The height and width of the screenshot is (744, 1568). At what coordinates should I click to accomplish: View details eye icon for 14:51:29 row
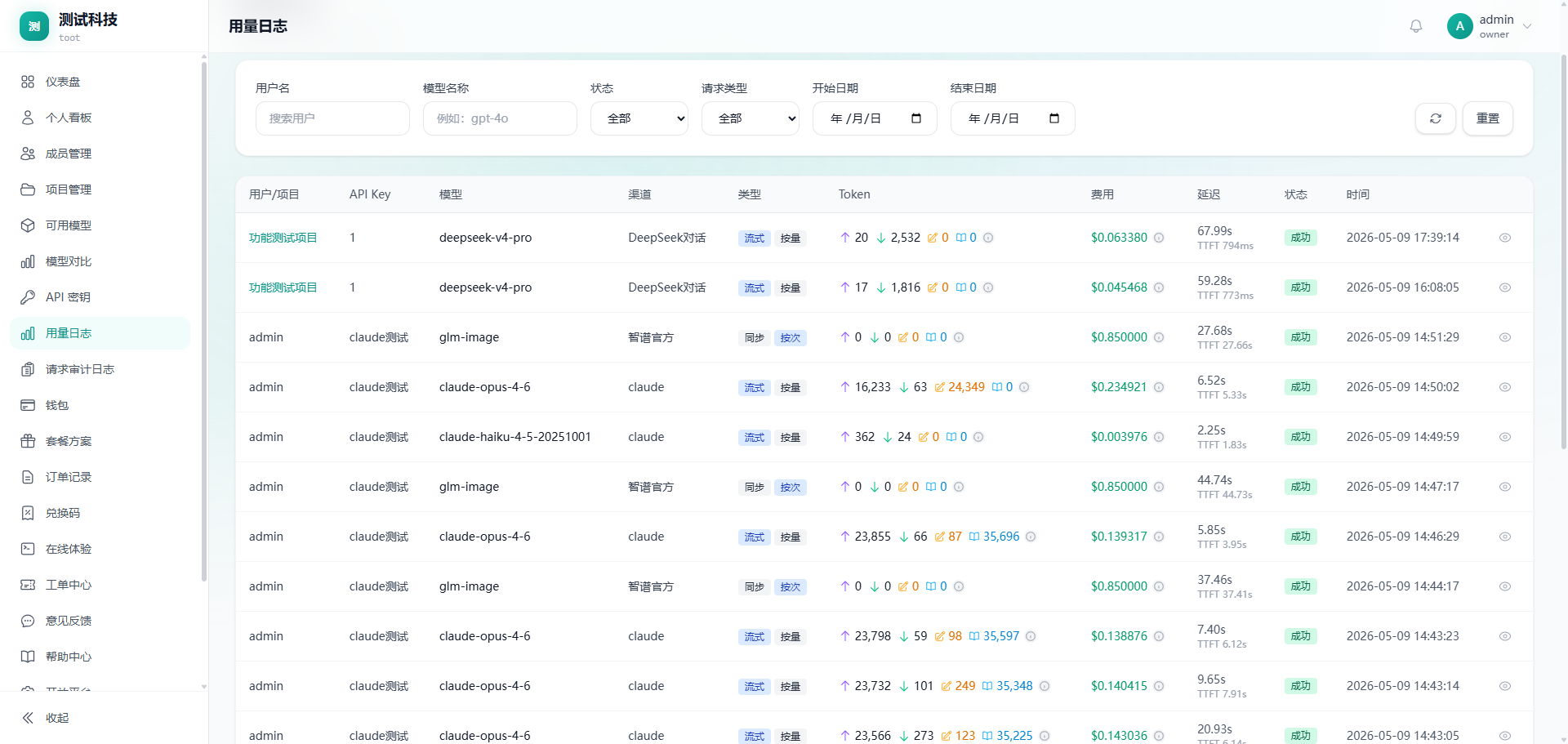pos(1505,337)
